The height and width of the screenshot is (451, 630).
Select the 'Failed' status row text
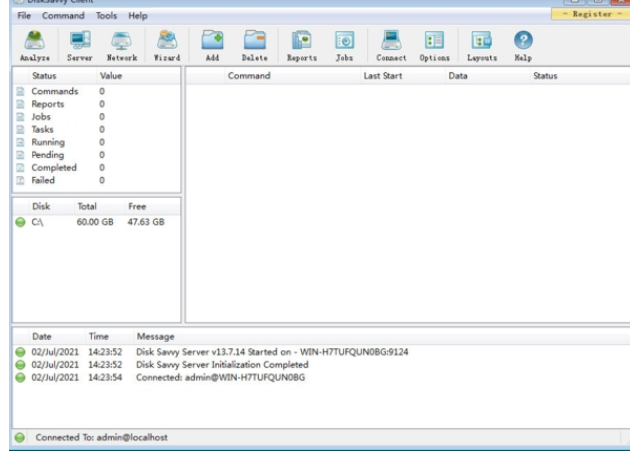click(43, 180)
